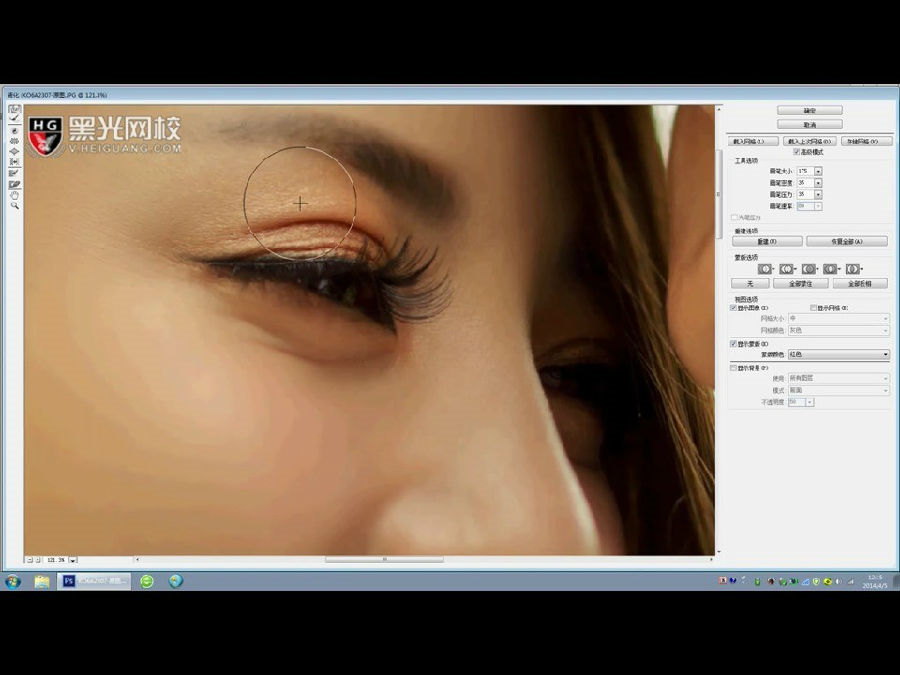Select the Twirl Clockwise tool
Screen dimensions: 900x675
pyautogui.click(x=14, y=131)
